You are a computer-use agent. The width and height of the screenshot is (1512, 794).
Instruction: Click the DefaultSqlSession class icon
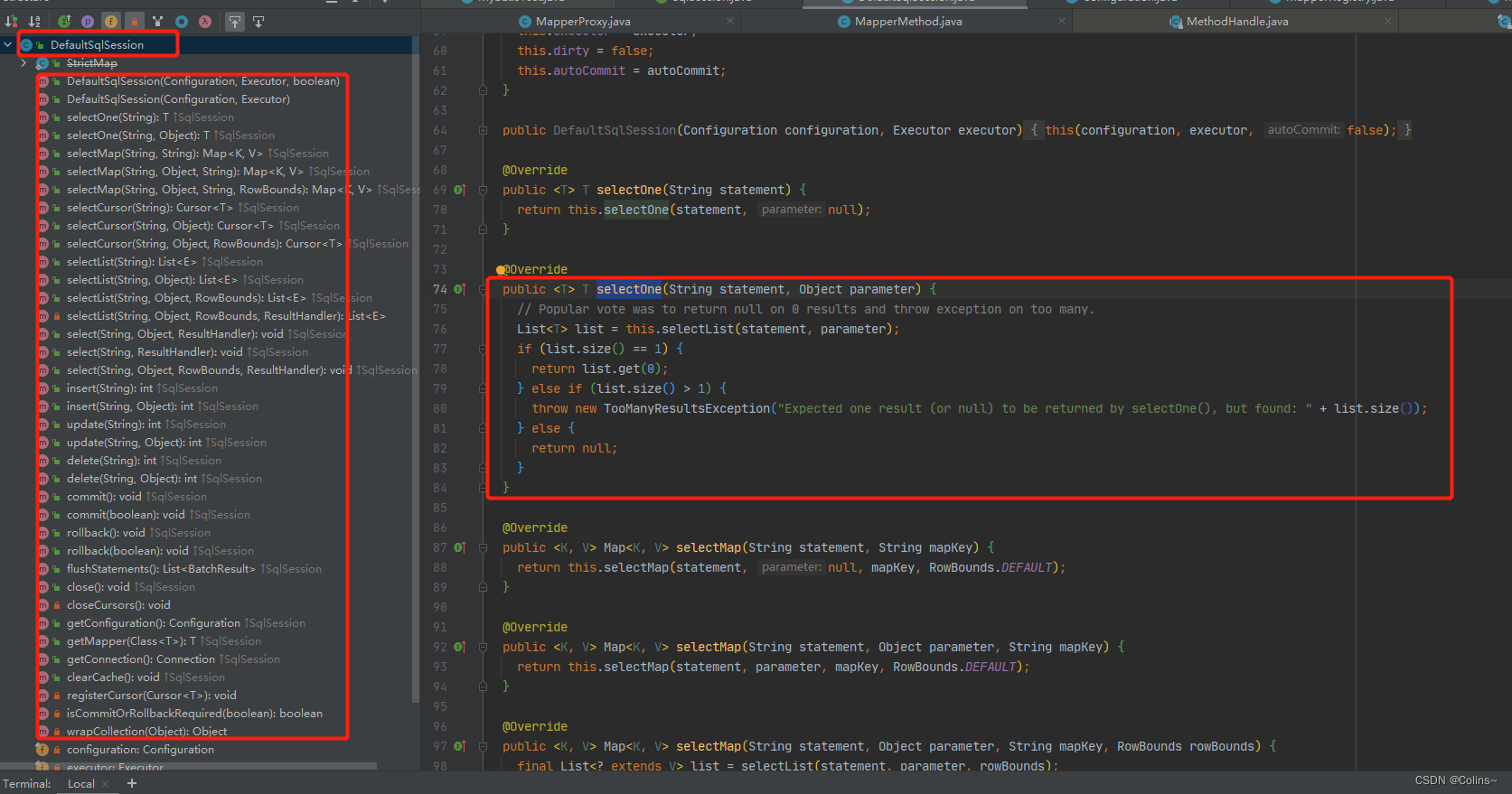[x=26, y=44]
